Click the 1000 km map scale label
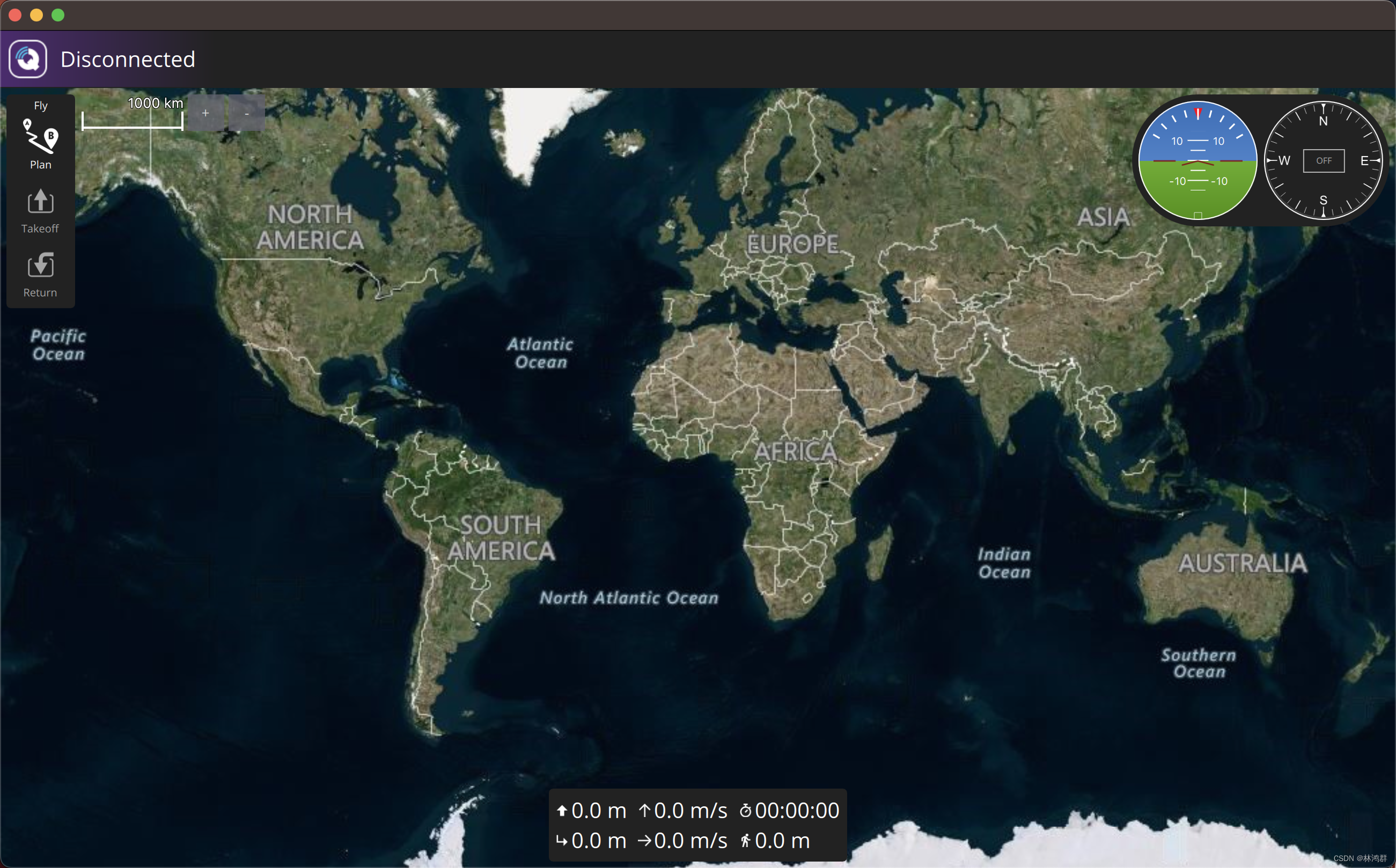Image resolution: width=1396 pixels, height=868 pixels. (156, 104)
